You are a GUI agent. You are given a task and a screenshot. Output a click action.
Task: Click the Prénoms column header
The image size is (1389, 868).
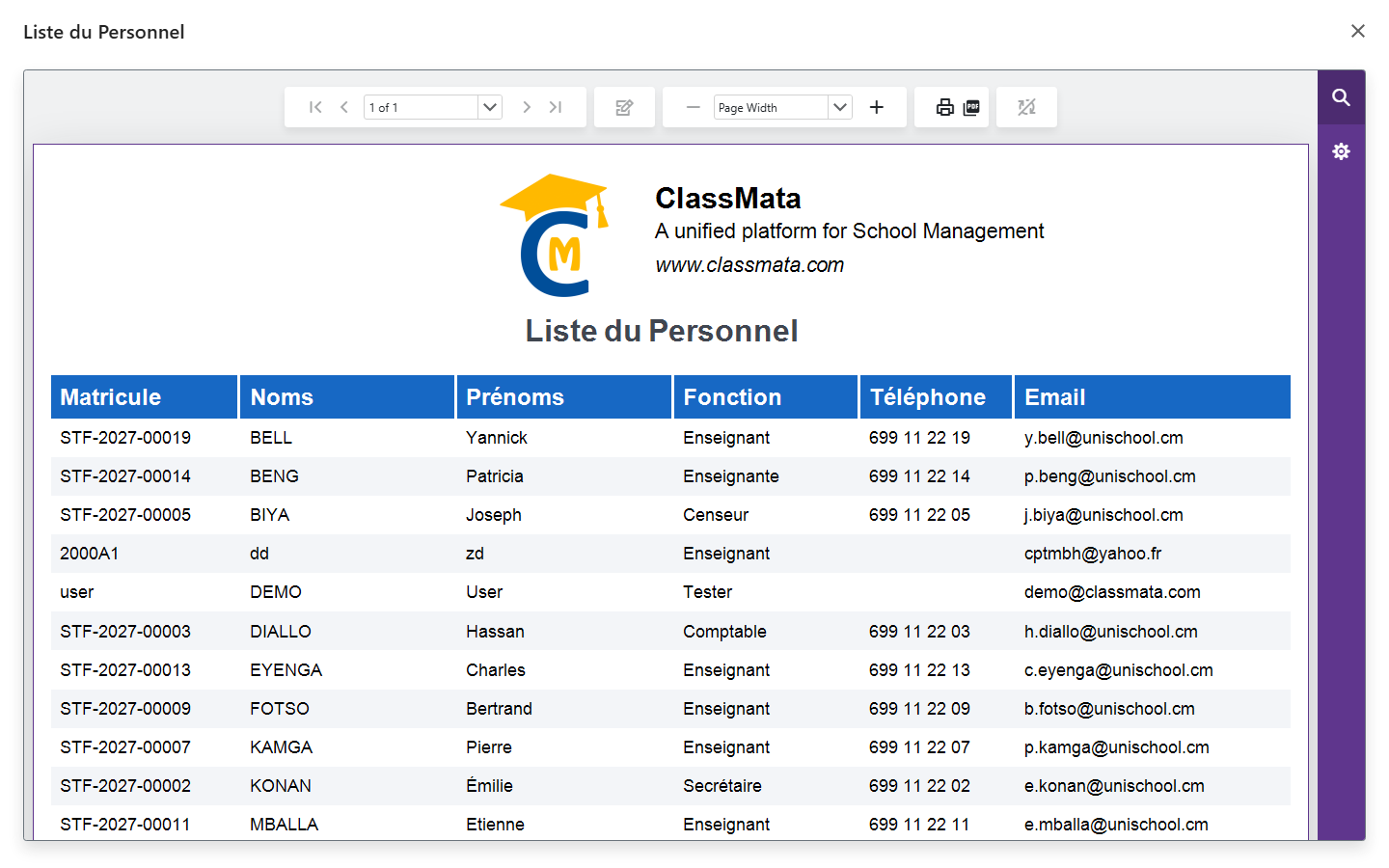tap(564, 397)
